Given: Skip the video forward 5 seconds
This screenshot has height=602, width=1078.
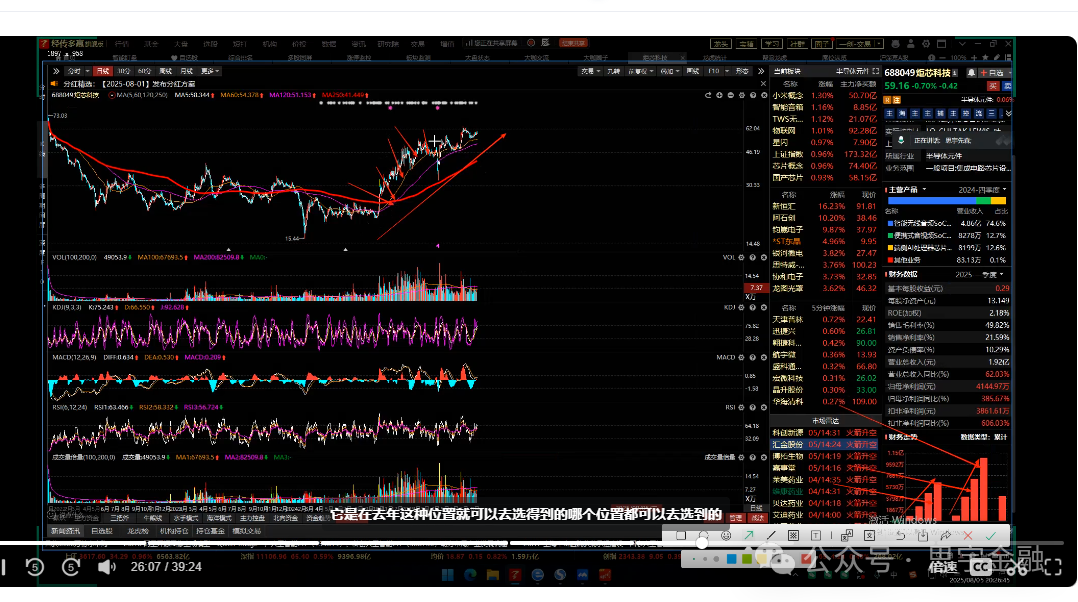Looking at the screenshot, I should coord(71,567).
